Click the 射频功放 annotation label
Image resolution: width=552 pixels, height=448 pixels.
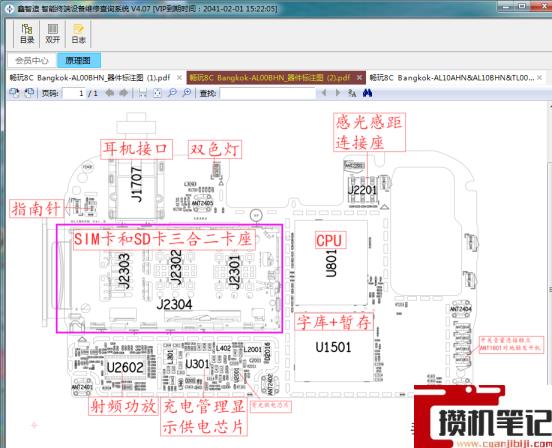[x=123, y=406]
